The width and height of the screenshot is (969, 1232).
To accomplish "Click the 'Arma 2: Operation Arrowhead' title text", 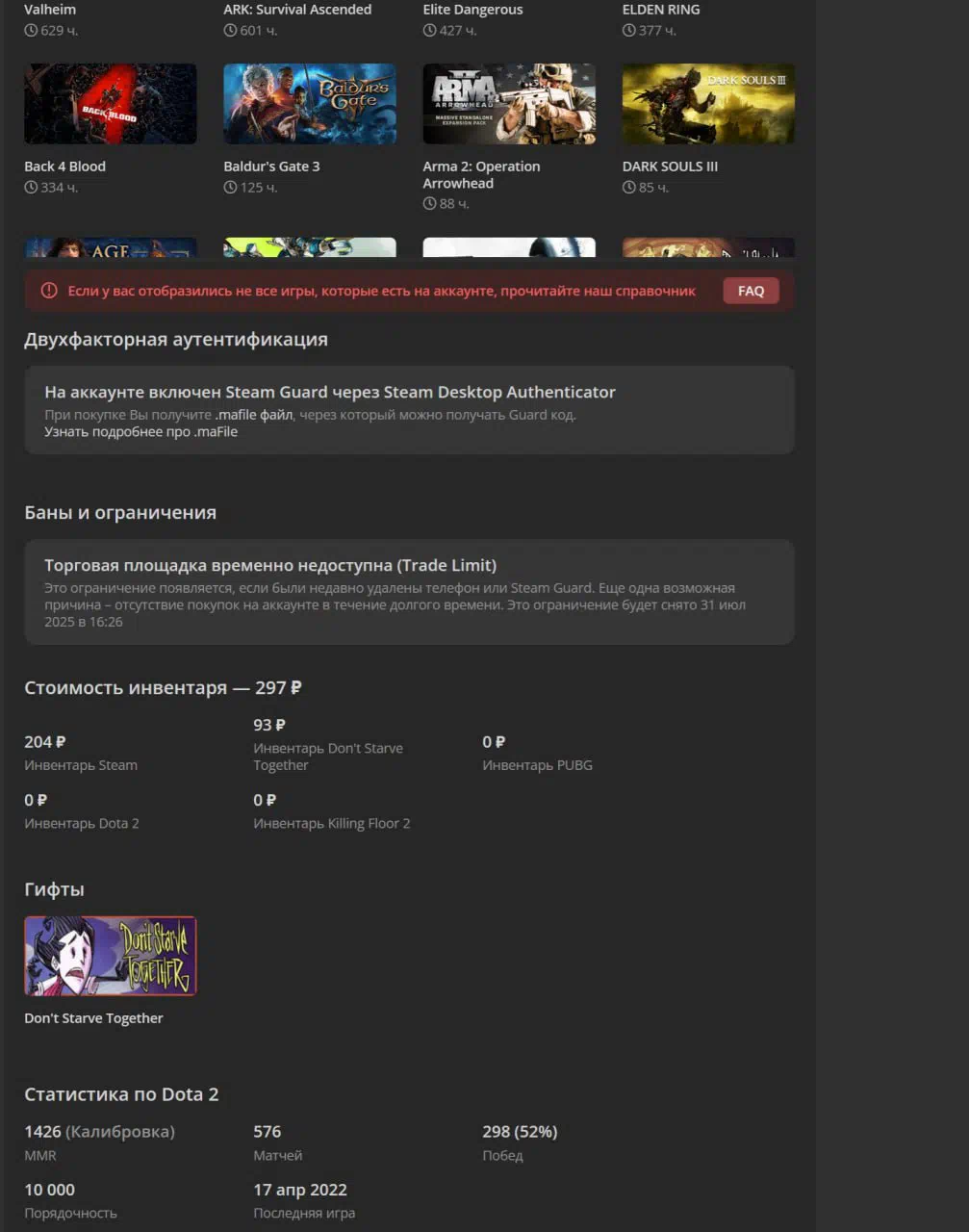I will point(481,175).
